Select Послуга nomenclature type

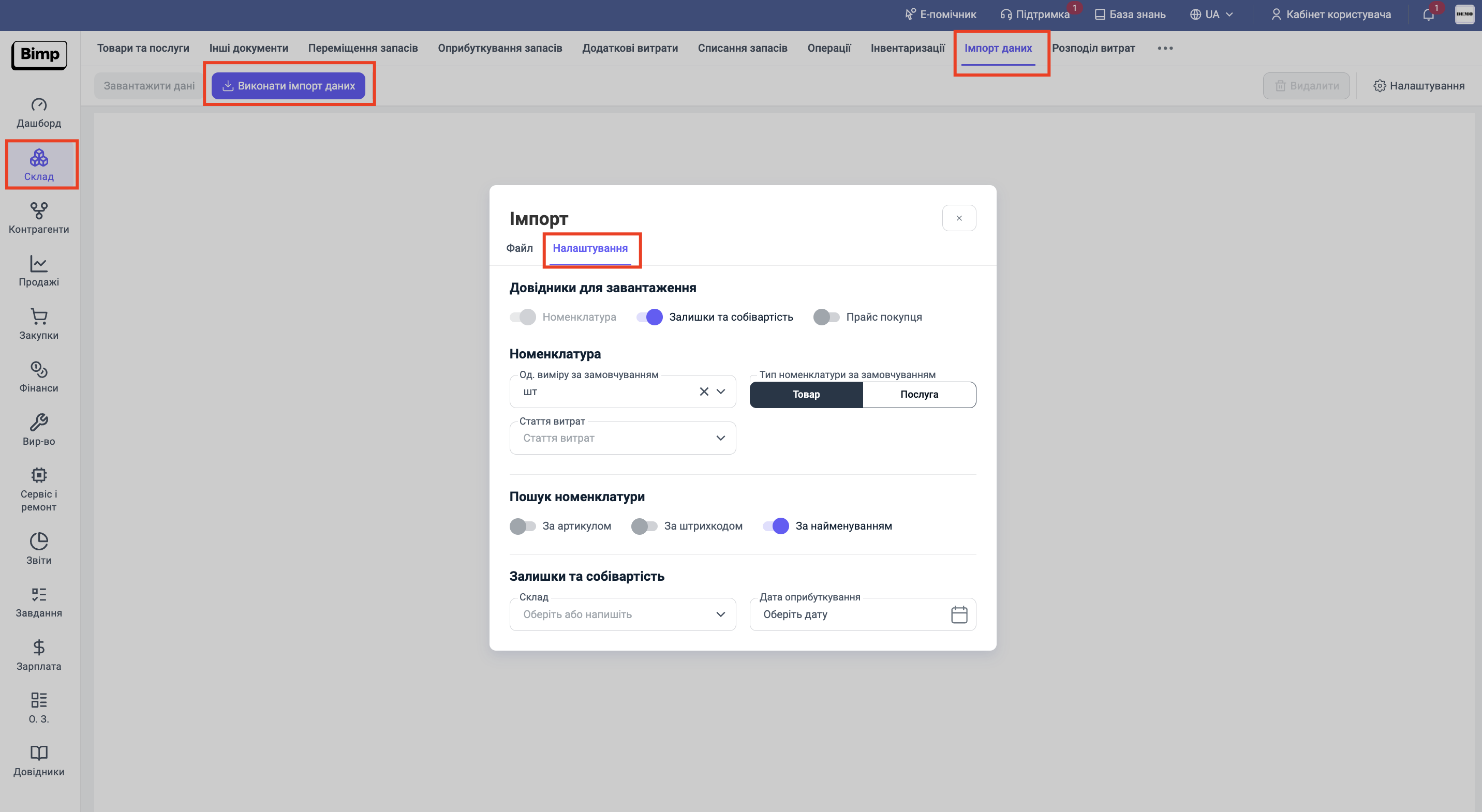(919, 395)
